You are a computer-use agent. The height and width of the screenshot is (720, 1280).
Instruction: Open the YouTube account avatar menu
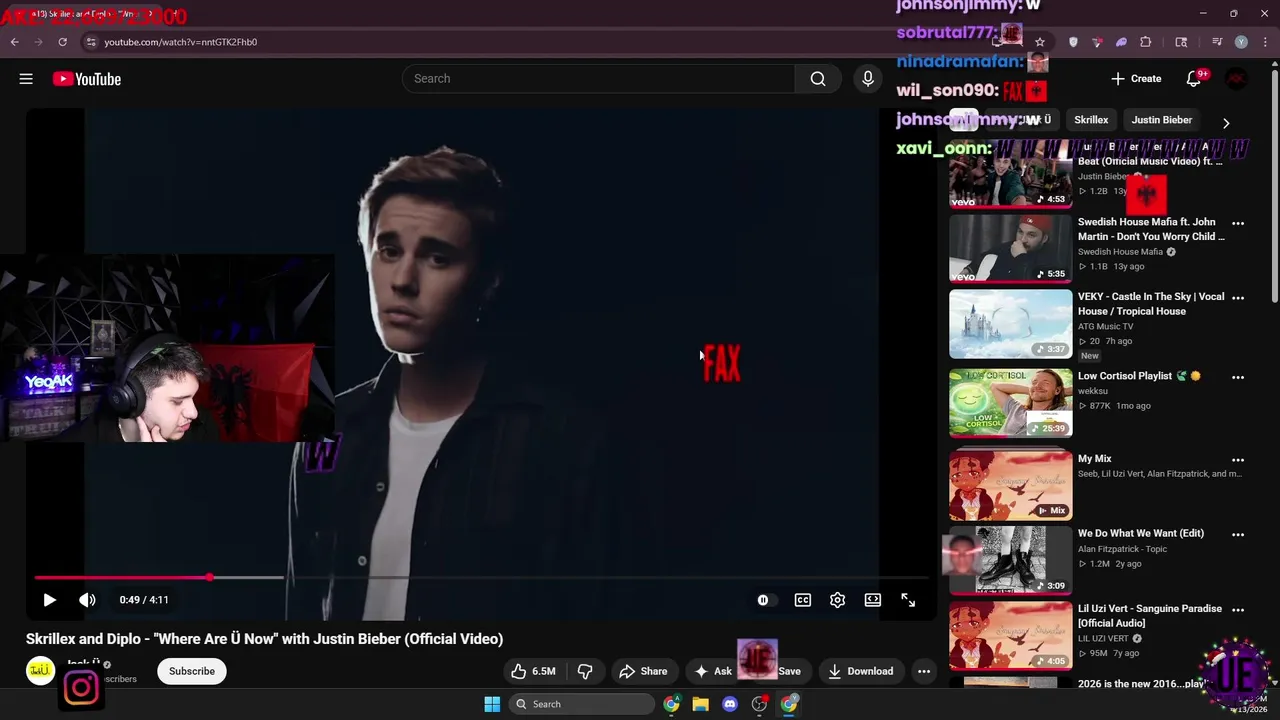pos(1237,79)
